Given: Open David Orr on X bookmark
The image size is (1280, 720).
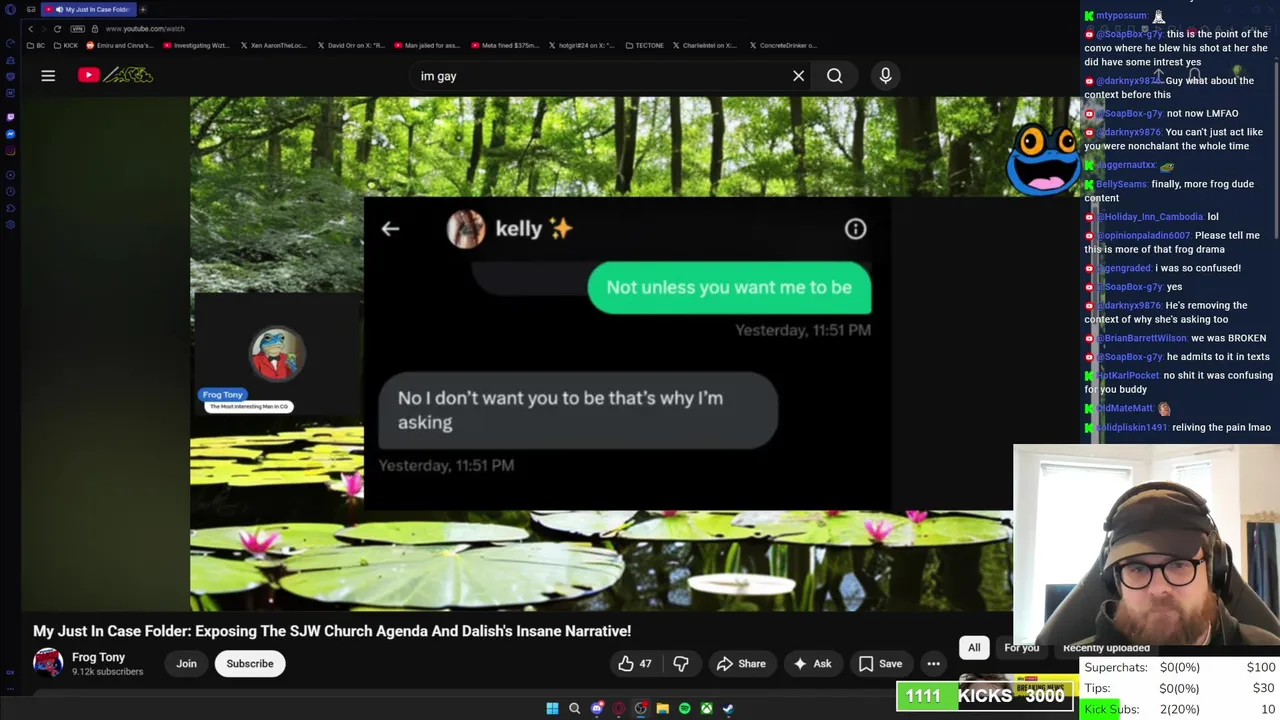Looking at the screenshot, I should (x=350, y=45).
